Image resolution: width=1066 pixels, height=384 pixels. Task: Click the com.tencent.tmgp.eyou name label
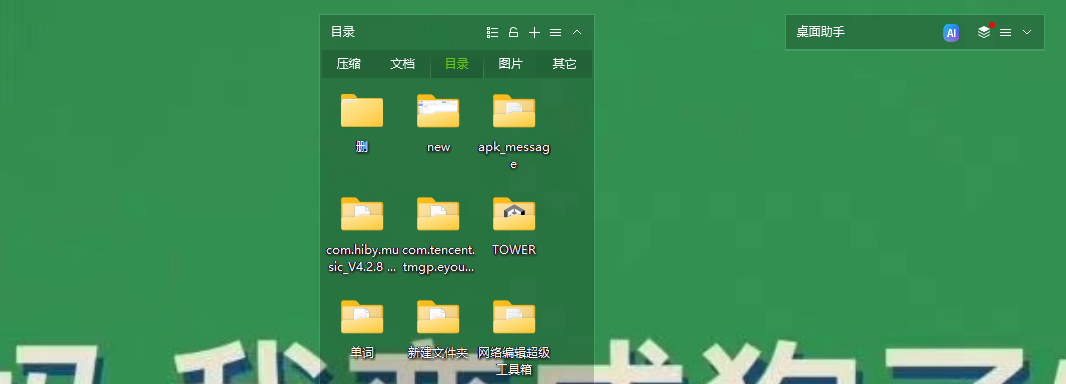point(439,258)
